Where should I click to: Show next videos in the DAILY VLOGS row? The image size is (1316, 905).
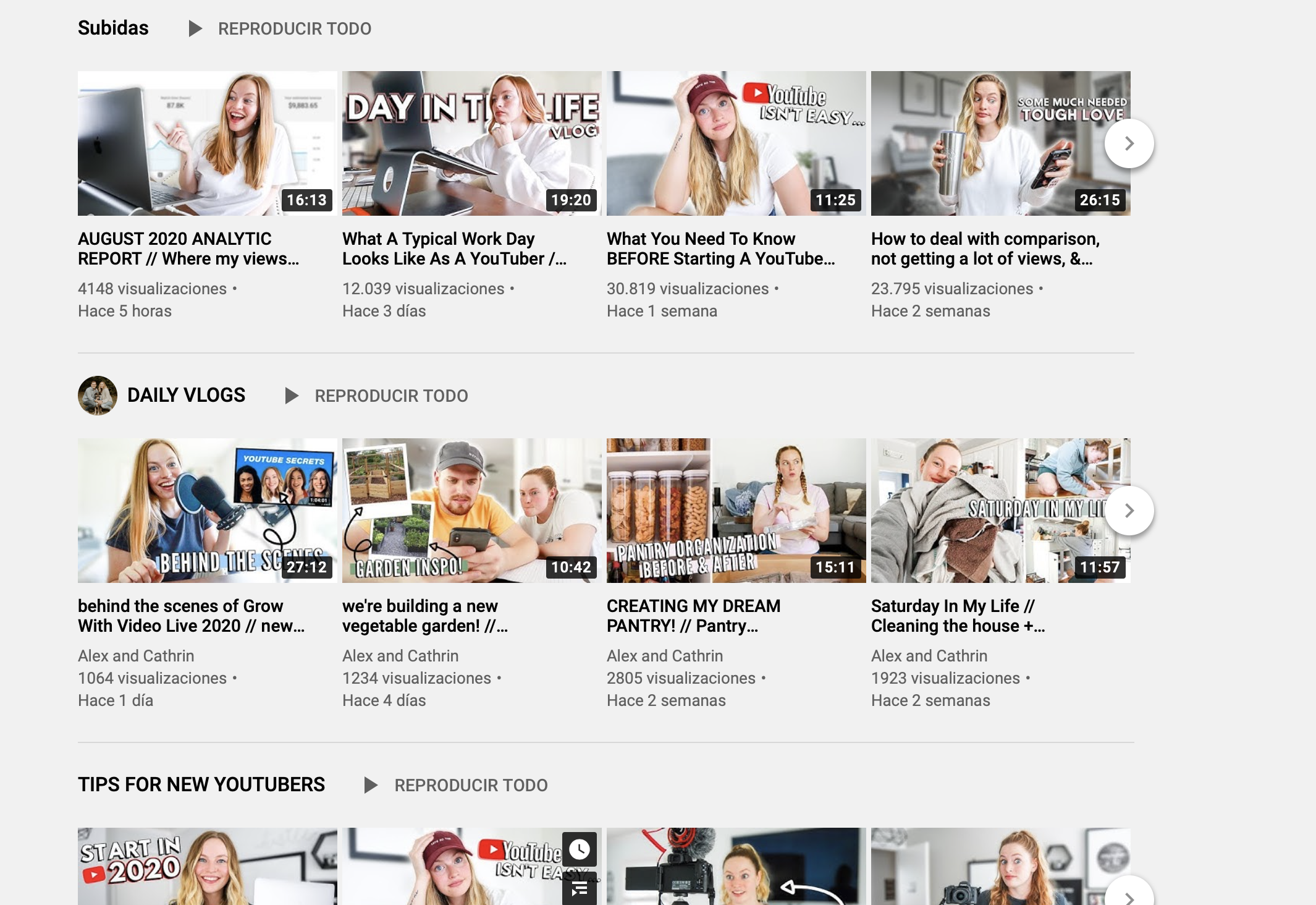point(1129,511)
